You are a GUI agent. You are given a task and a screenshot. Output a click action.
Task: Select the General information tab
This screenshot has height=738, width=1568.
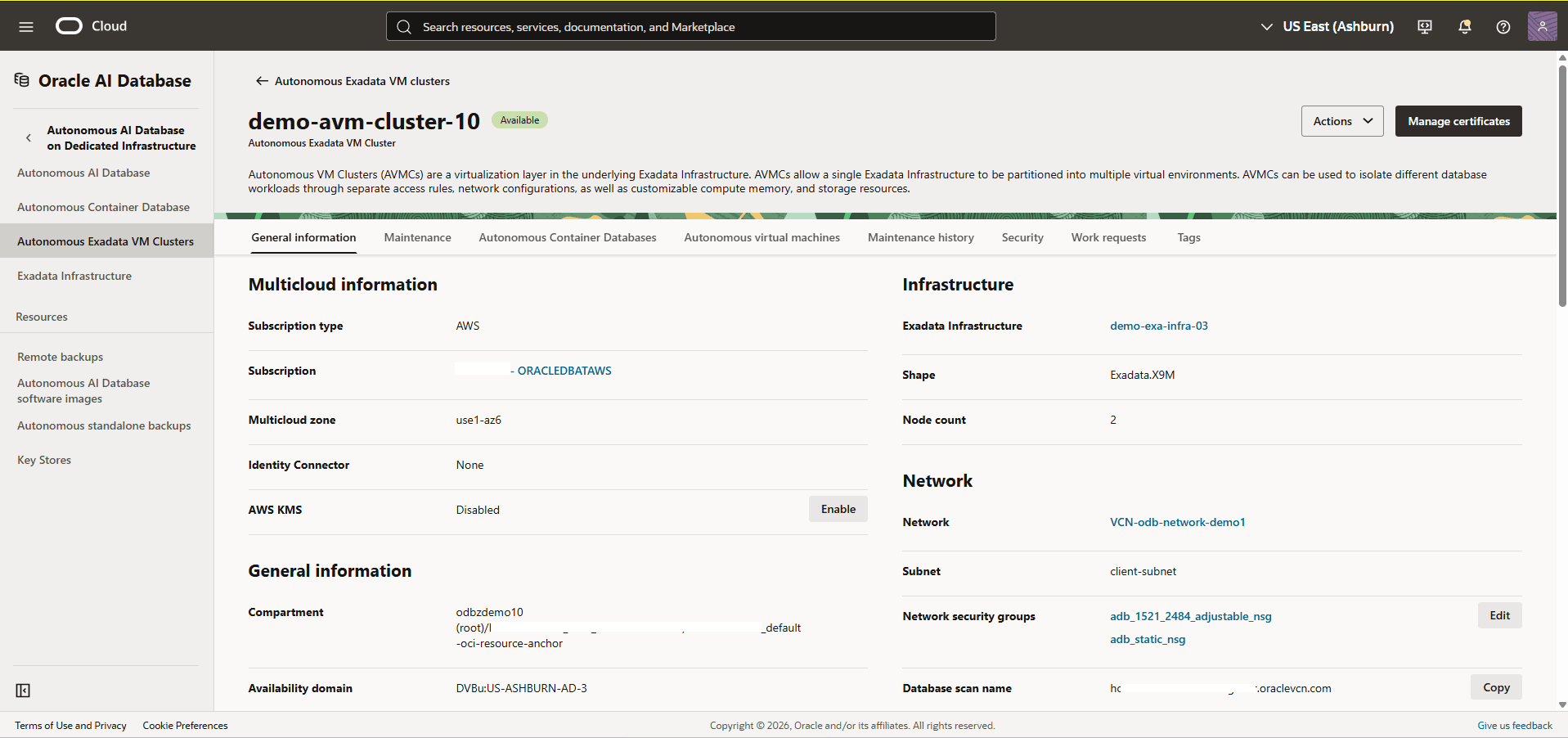(x=303, y=237)
